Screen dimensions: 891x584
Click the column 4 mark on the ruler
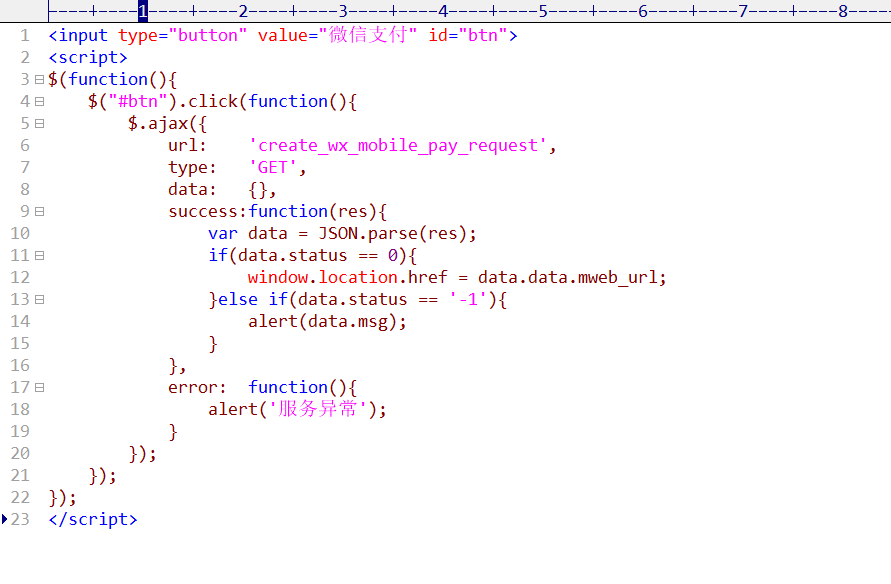tap(443, 11)
